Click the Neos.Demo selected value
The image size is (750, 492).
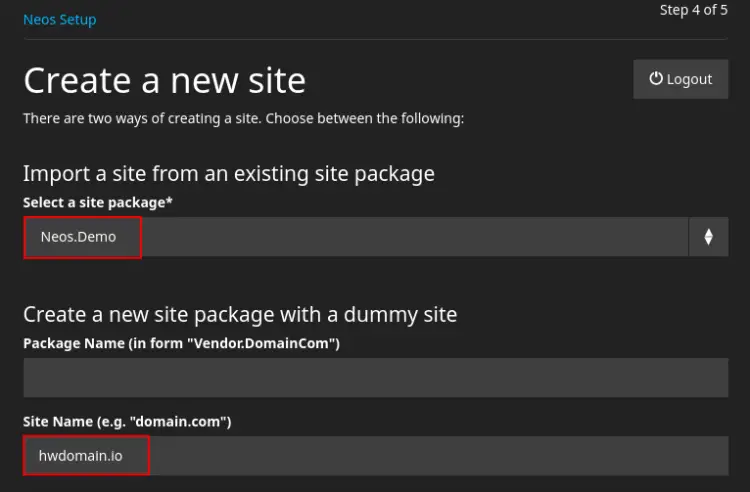[x=78, y=237]
